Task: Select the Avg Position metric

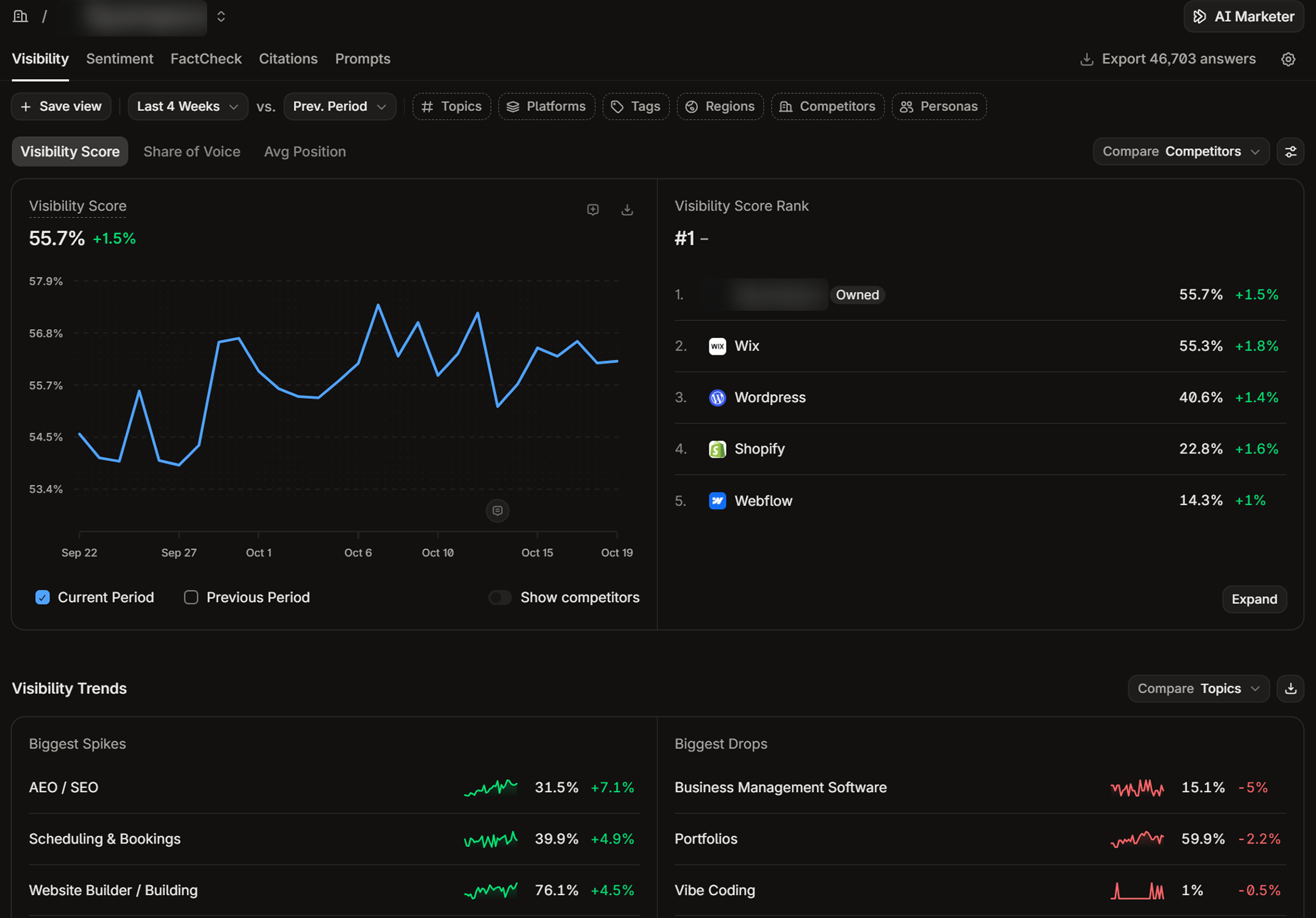Action: [305, 152]
